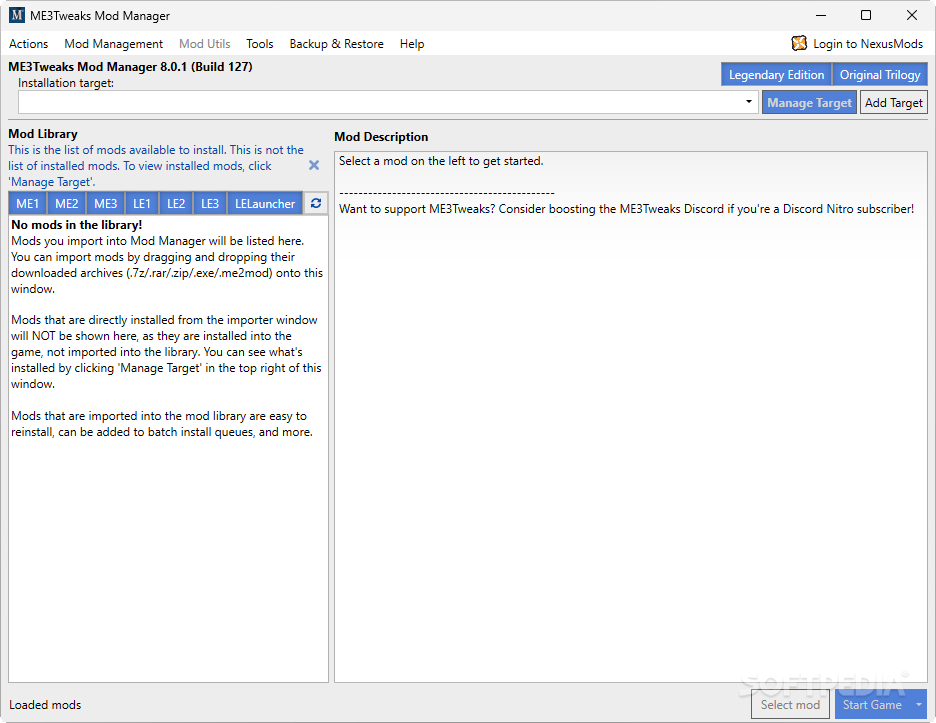Click the NexusMods logo icon
The height and width of the screenshot is (723, 936).
tap(799, 43)
